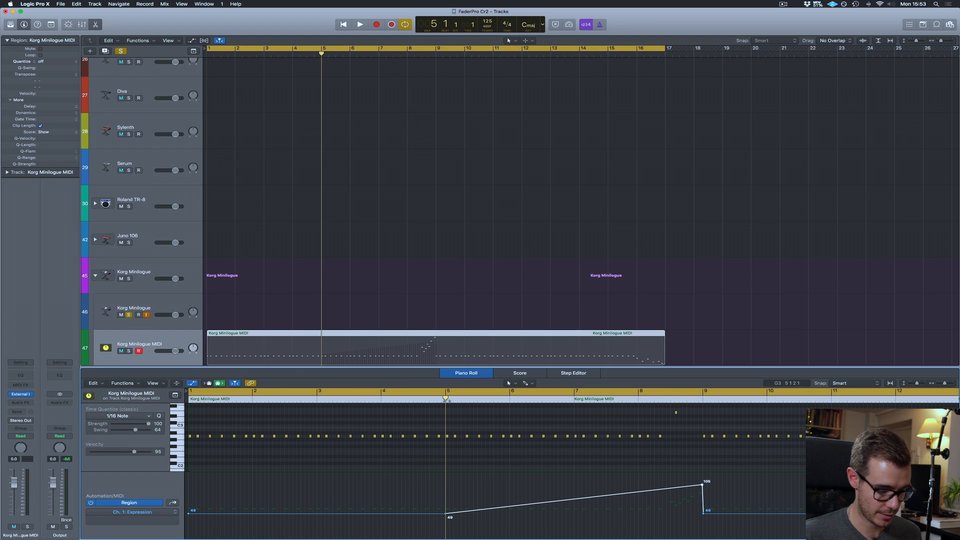Open the key signature Cmaj dropdown
Viewport: 960px width, 540px height.
530,24
